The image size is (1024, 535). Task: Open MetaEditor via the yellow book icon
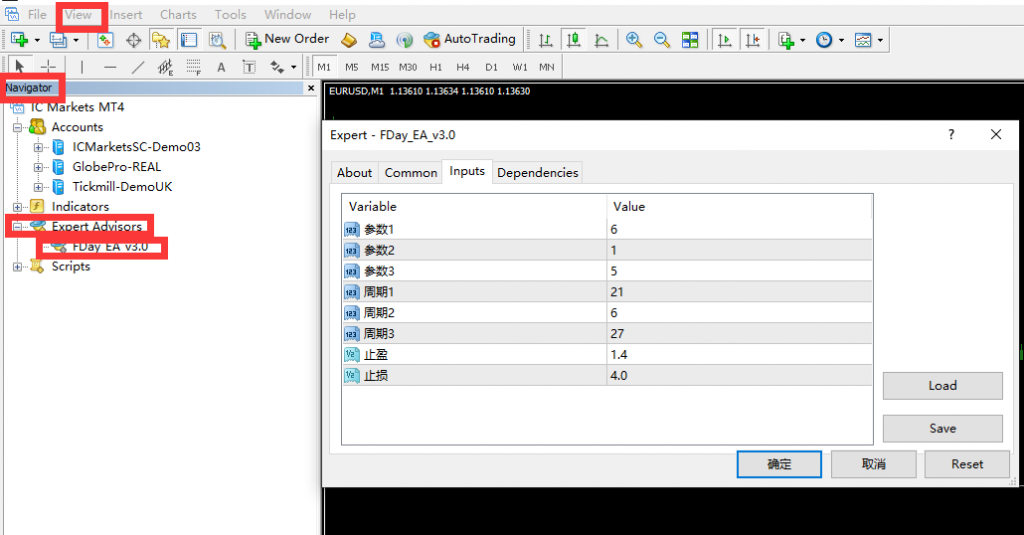(349, 40)
